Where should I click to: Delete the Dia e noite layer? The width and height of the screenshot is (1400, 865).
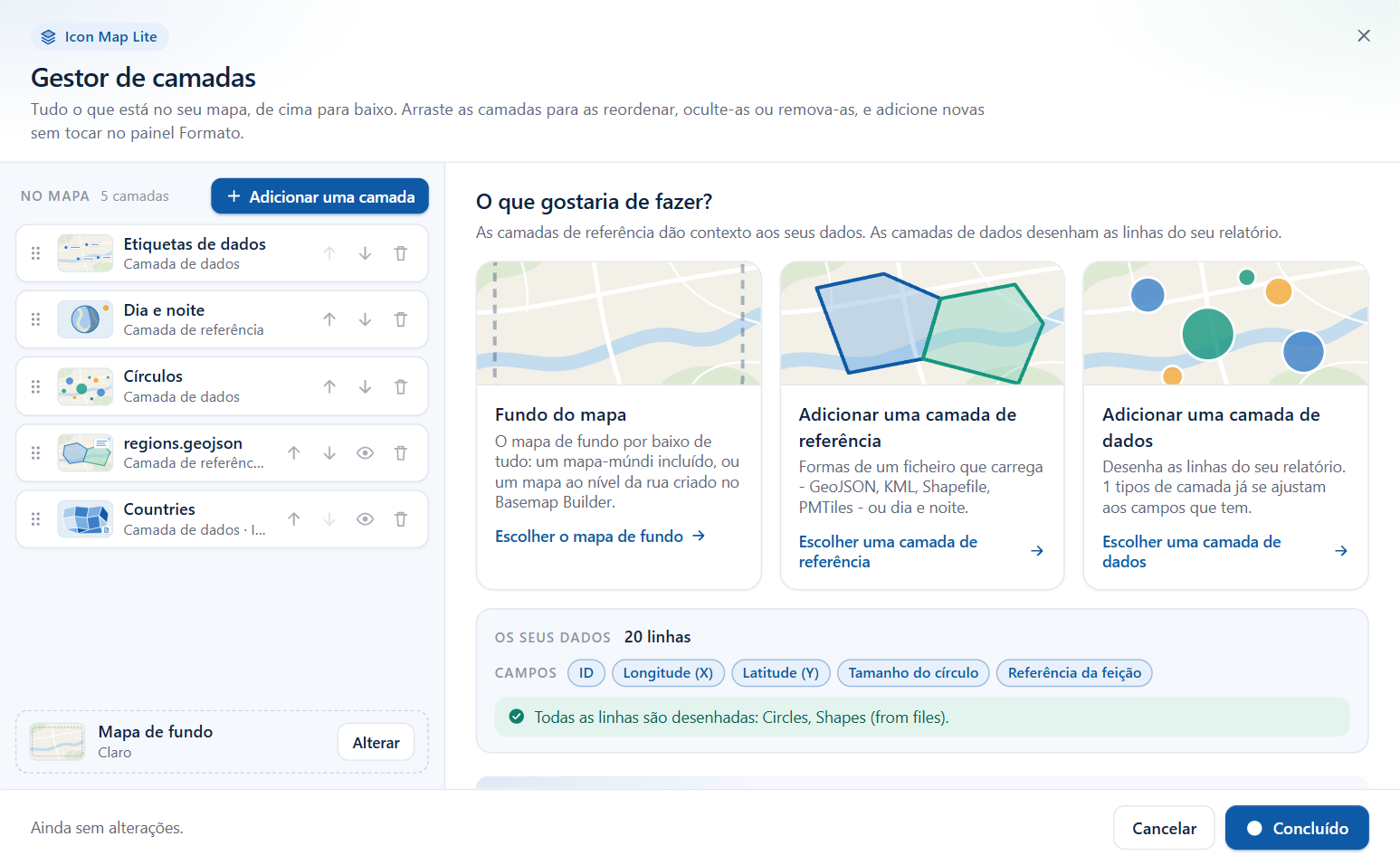(x=401, y=319)
